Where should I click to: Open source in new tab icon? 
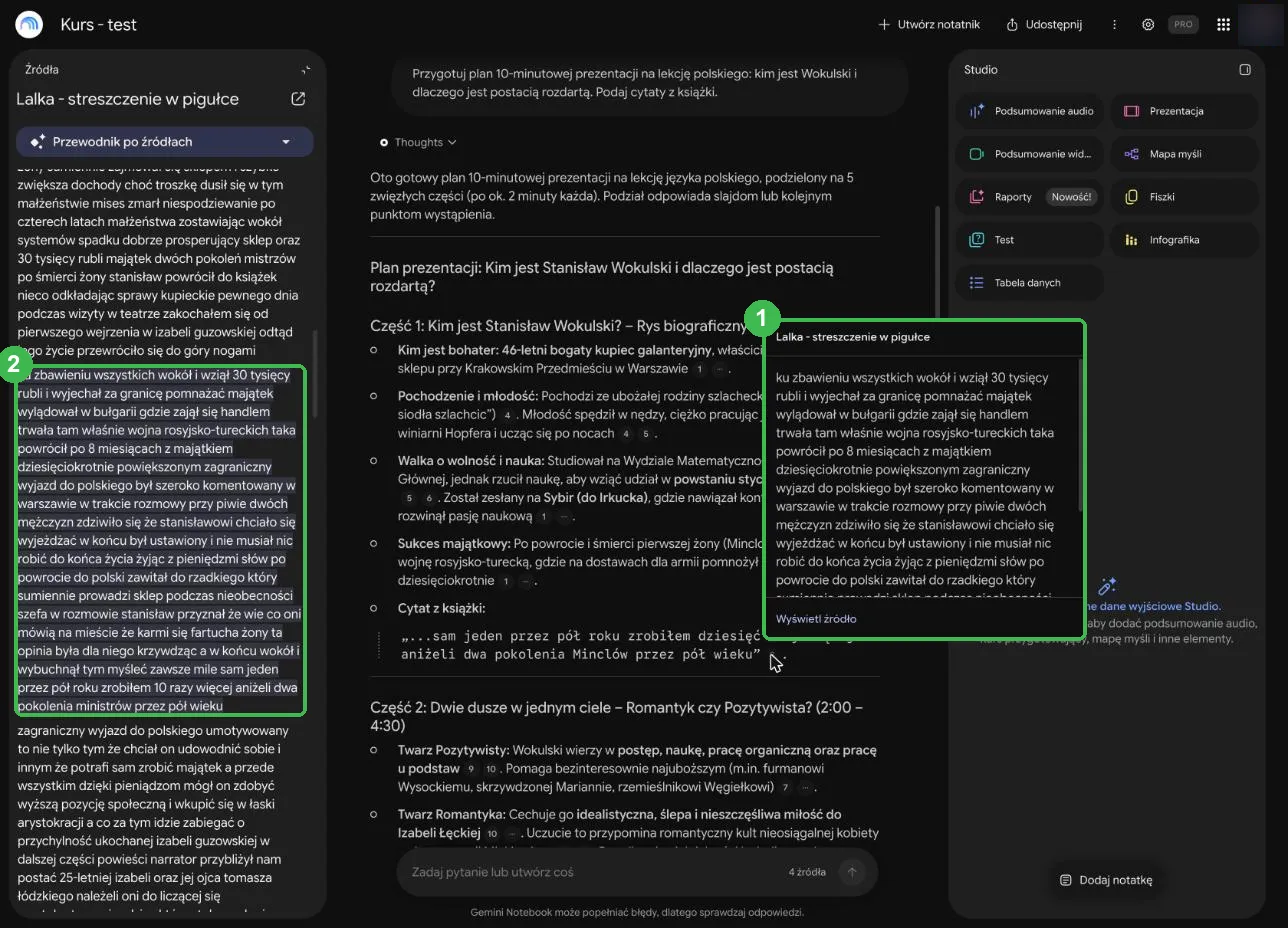(298, 99)
